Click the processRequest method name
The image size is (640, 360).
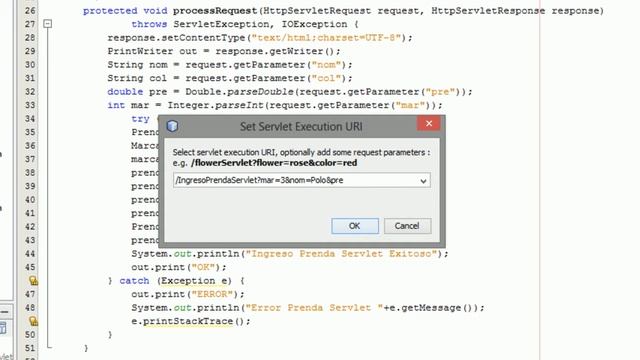tap(215, 11)
